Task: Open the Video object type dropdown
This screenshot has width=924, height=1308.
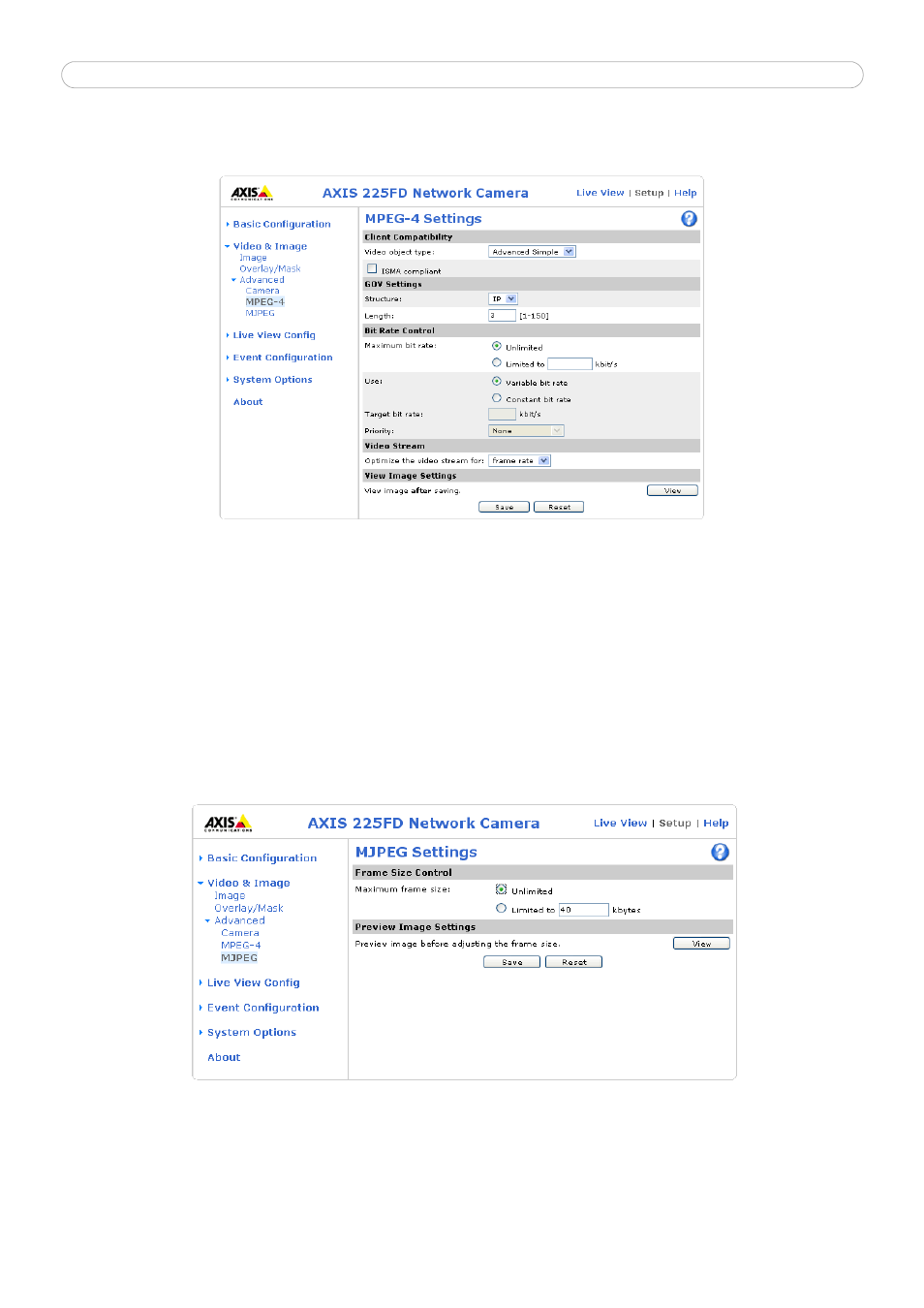Action: click(532, 252)
